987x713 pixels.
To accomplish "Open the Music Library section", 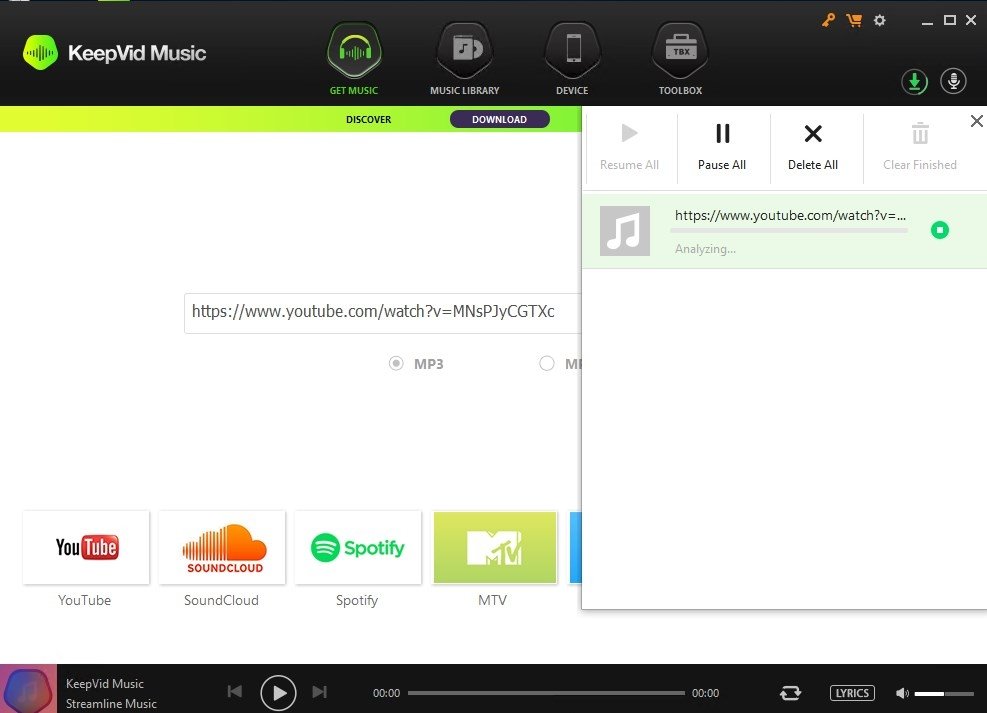I will (465, 59).
